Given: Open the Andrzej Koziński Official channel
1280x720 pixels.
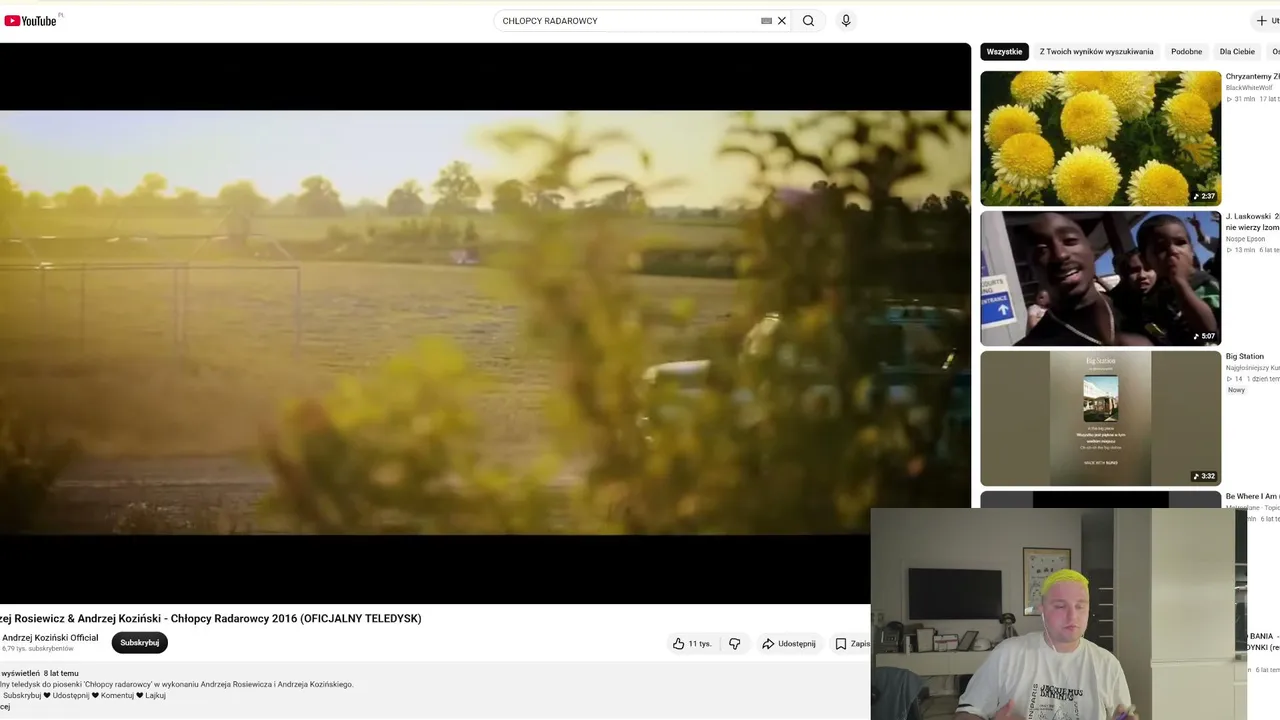Looking at the screenshot, I should pos(50,638).
